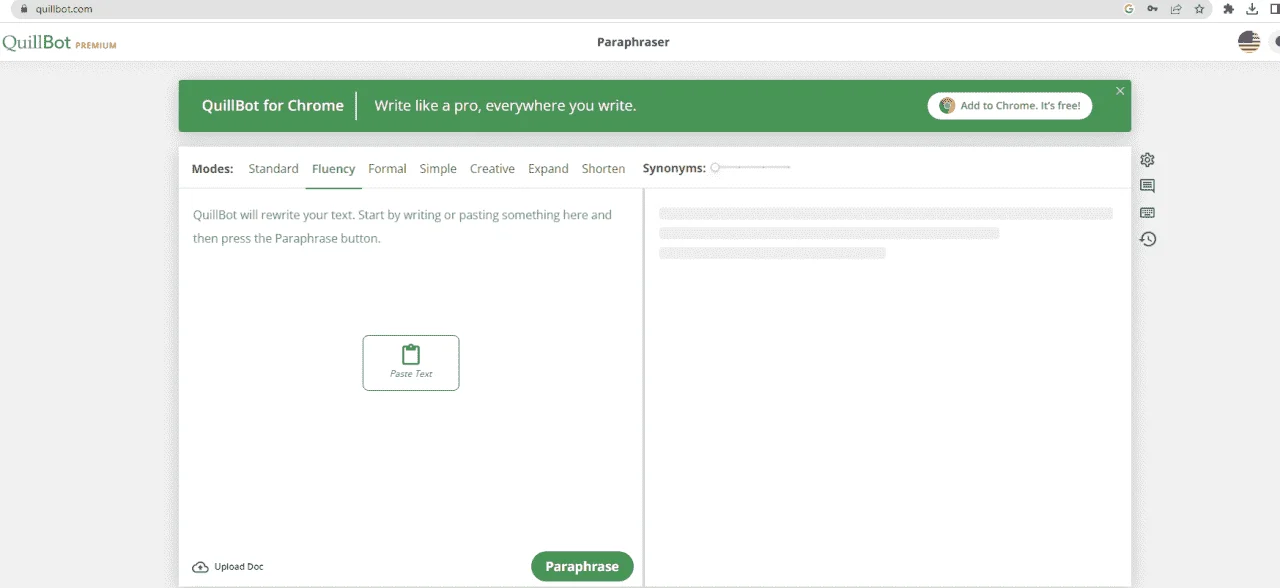1280x588 pixels.
Task: Click the Paraphraser page title
Action: point(633,42)
